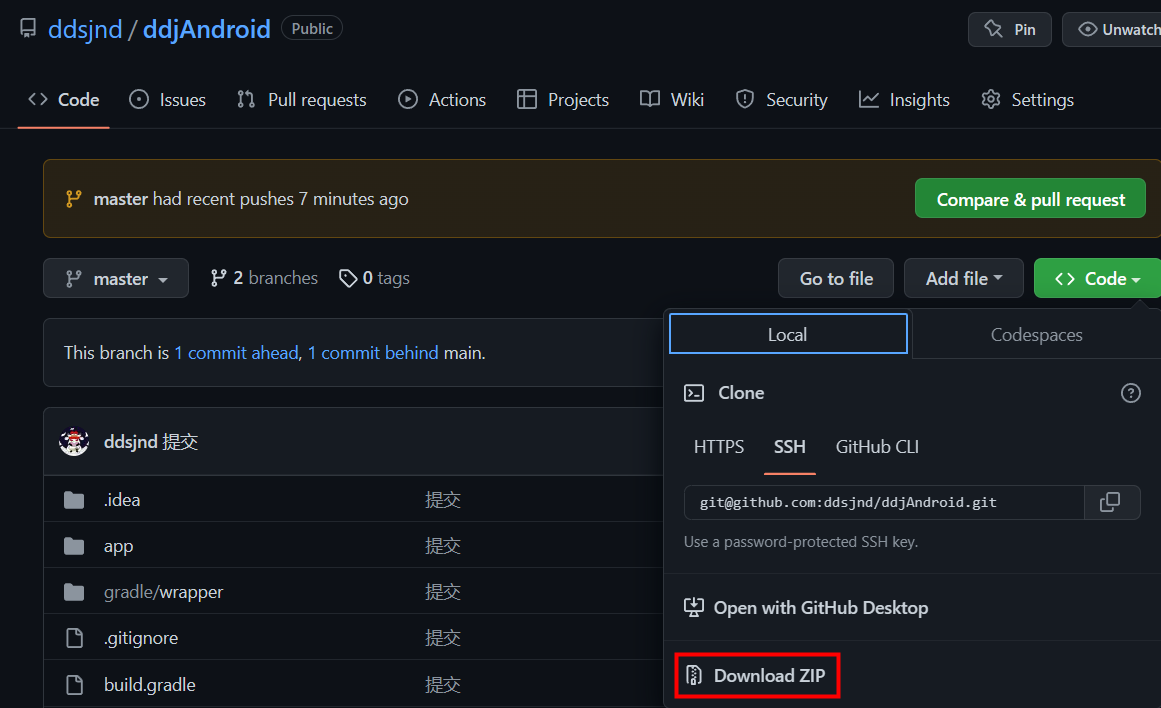Image resolution: width=1161 pixels, height=708 pixels.
Task: Open the latest commit message 提交
Action: coord(180,442)
